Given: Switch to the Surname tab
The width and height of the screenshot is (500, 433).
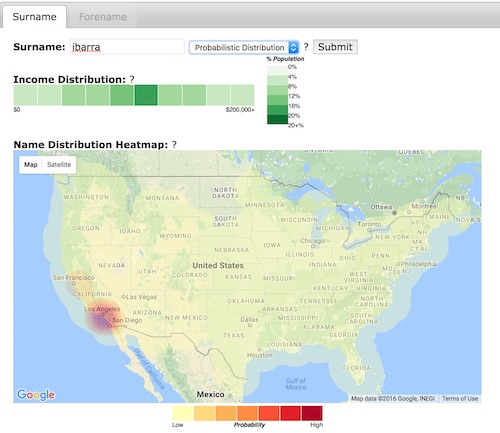Looking at the screenshot, I should (x=34, y=17).
